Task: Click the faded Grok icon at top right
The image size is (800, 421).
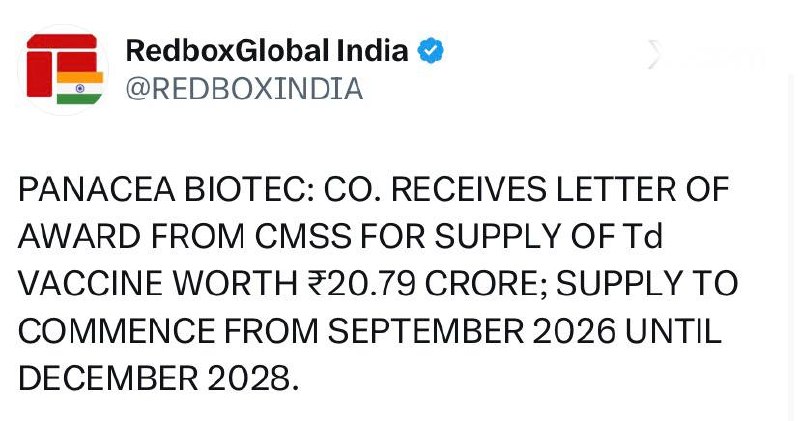Action: click(657, 57)
